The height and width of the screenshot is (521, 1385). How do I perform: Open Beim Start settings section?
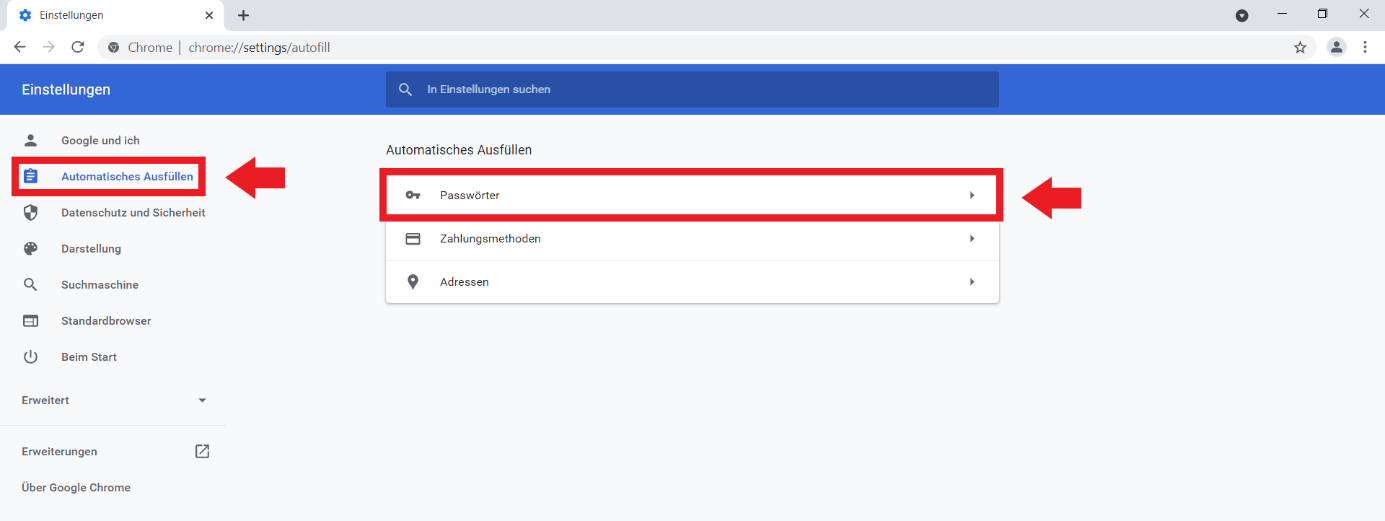click(89, 357)
